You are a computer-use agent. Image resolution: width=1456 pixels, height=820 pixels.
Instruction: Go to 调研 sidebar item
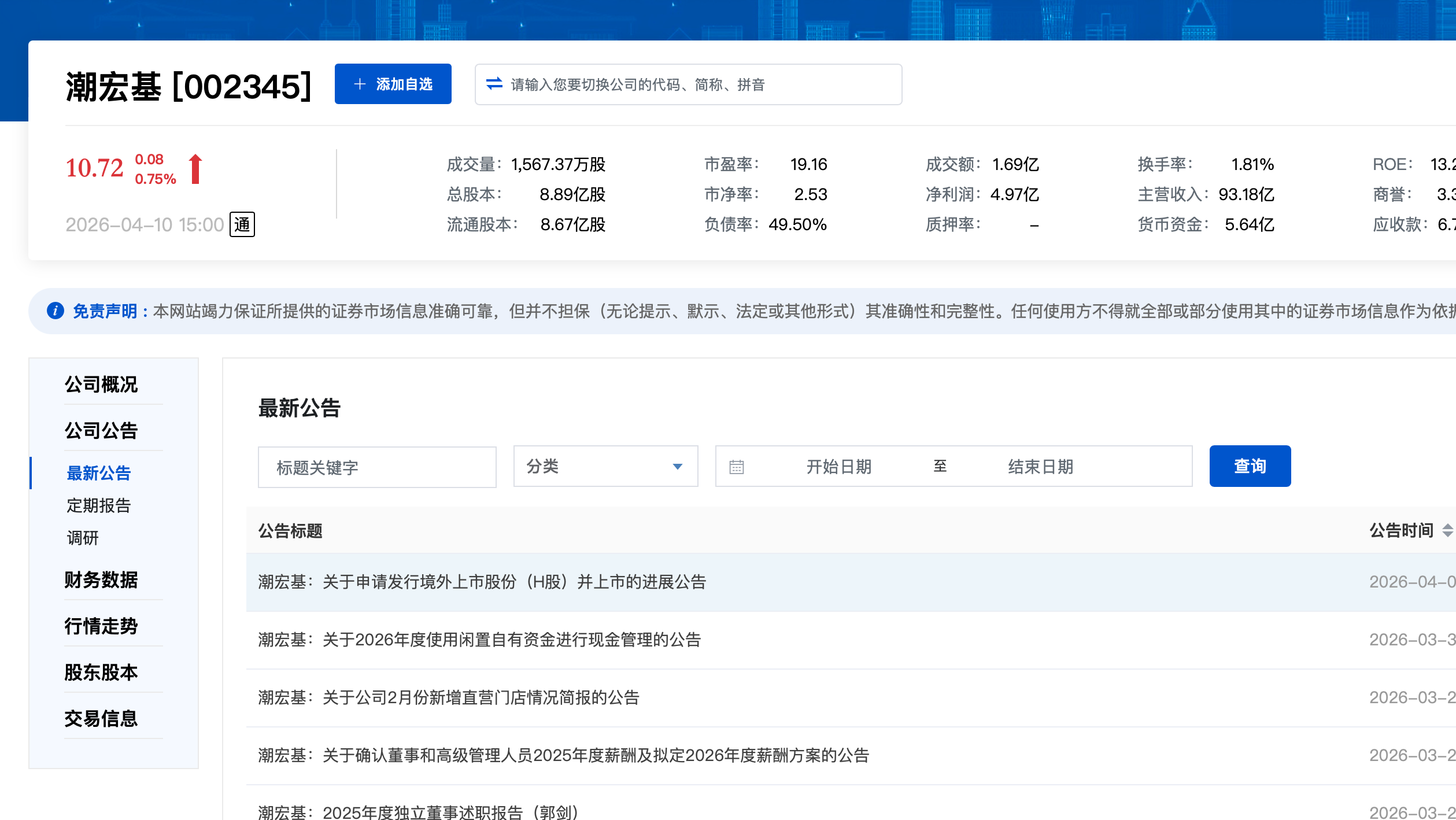click(83, 538)
